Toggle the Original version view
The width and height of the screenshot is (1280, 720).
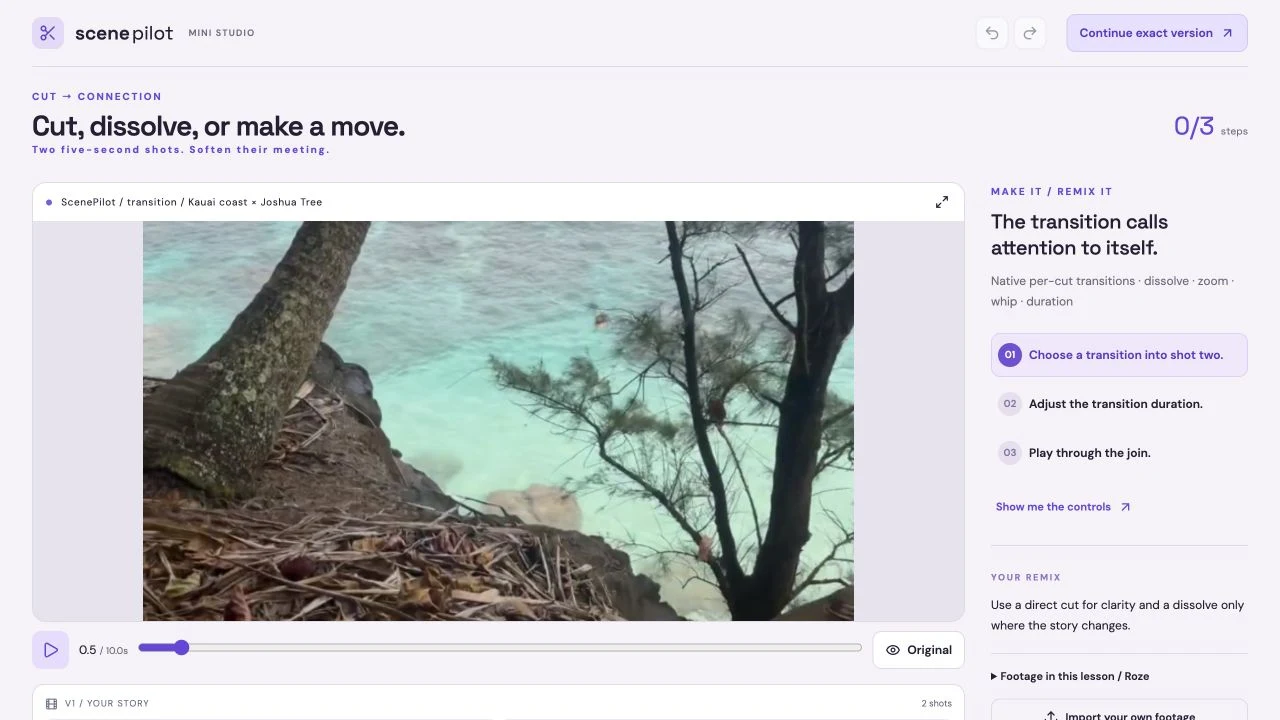tap(918, 650)
